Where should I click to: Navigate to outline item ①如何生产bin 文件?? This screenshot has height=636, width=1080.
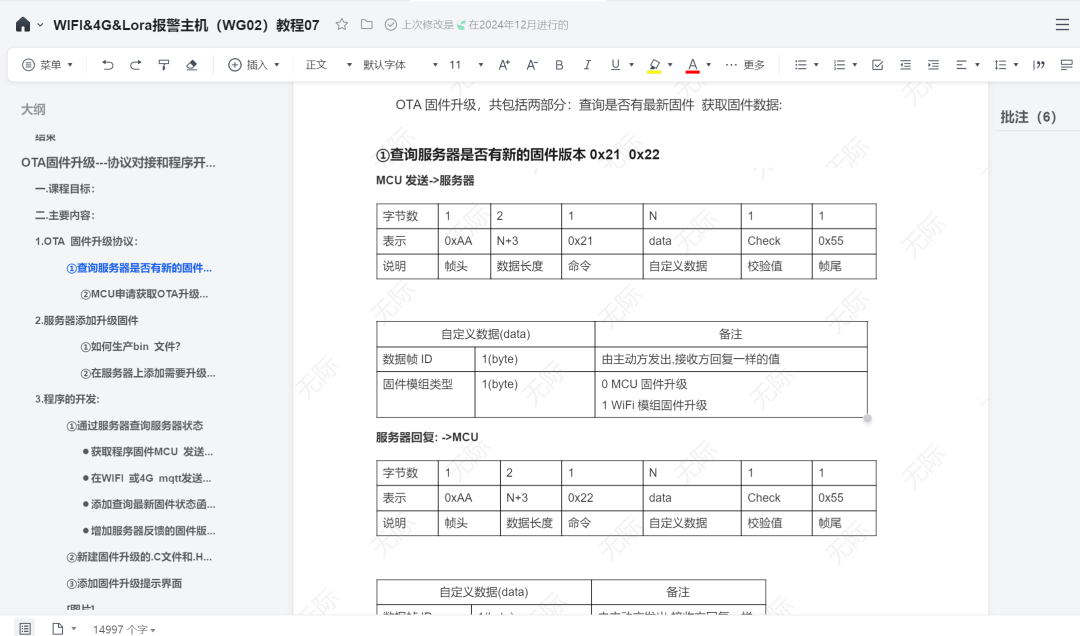click(x=130, y=347)
